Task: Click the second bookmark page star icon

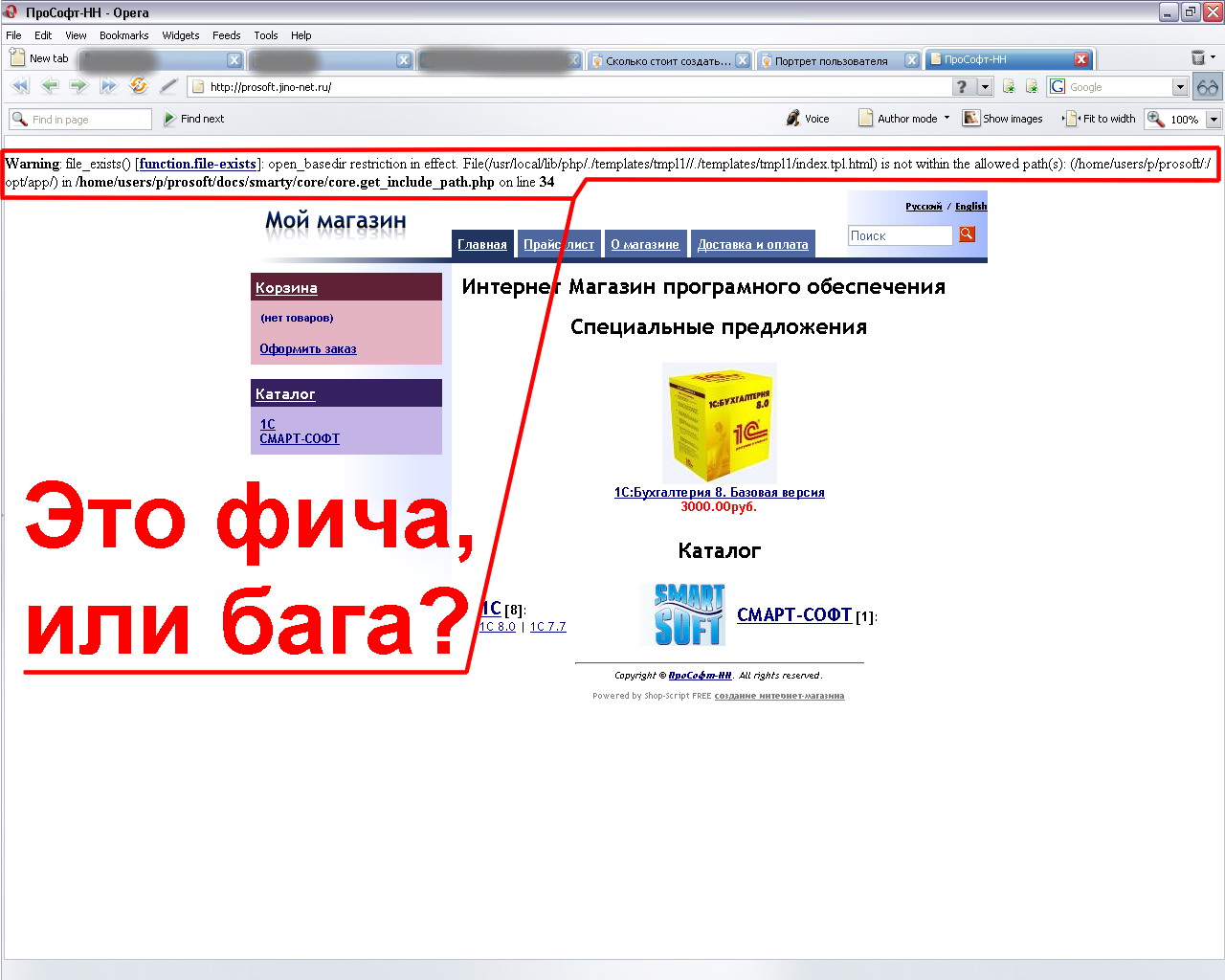Action: tap(1032, 87)
